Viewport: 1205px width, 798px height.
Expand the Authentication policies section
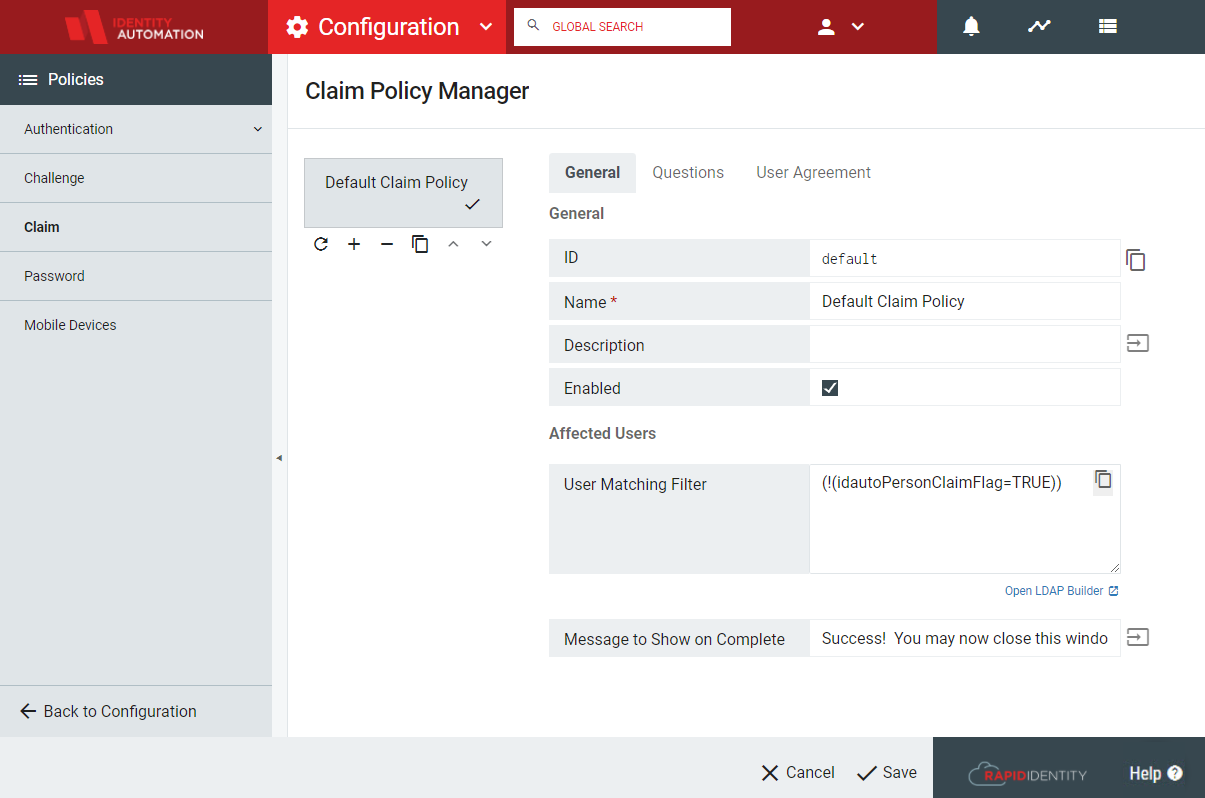click(x=136, y=129)
